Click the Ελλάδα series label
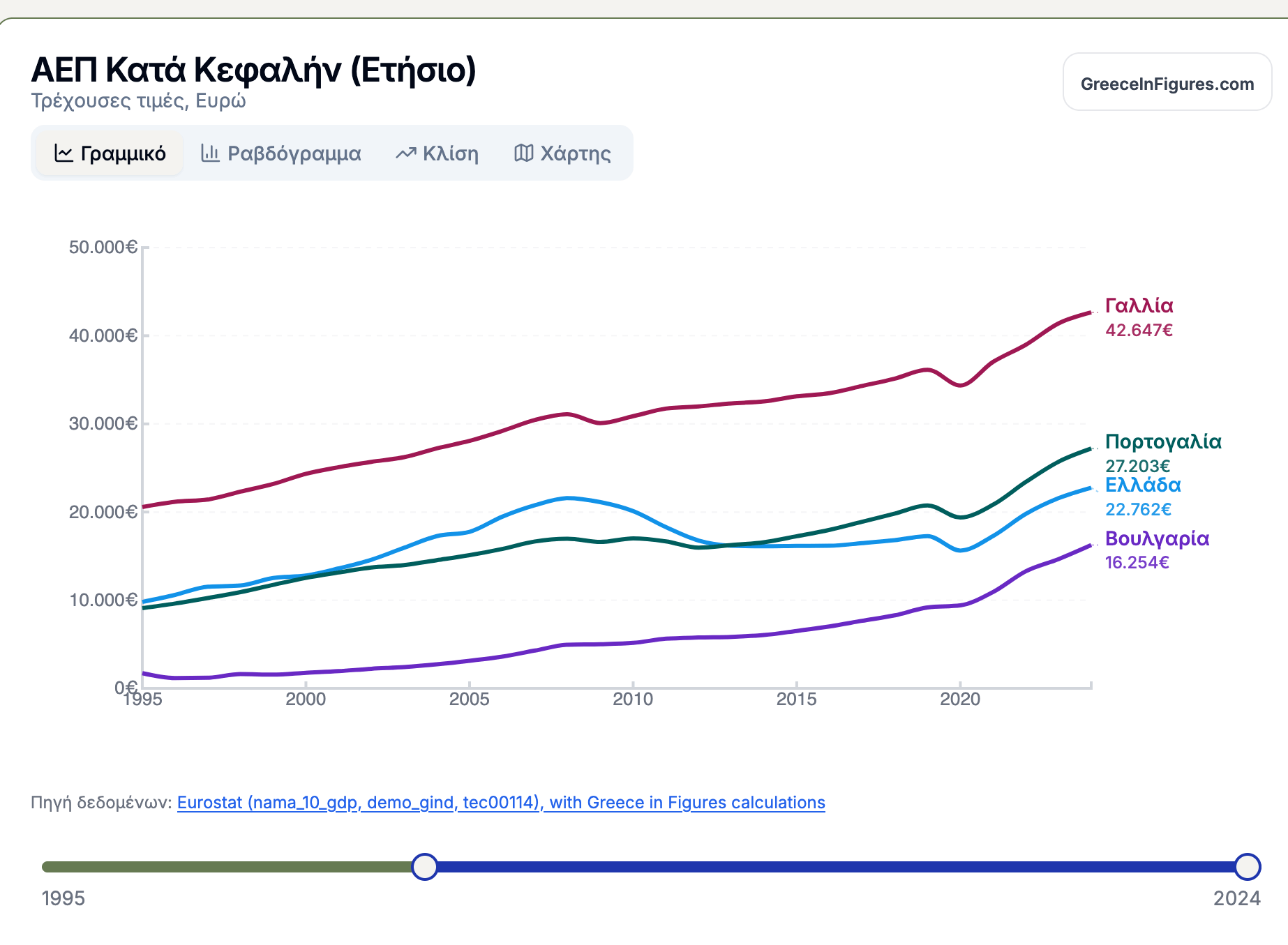This screenshot has height=945, width=1288. click(x=1143, y=485)
